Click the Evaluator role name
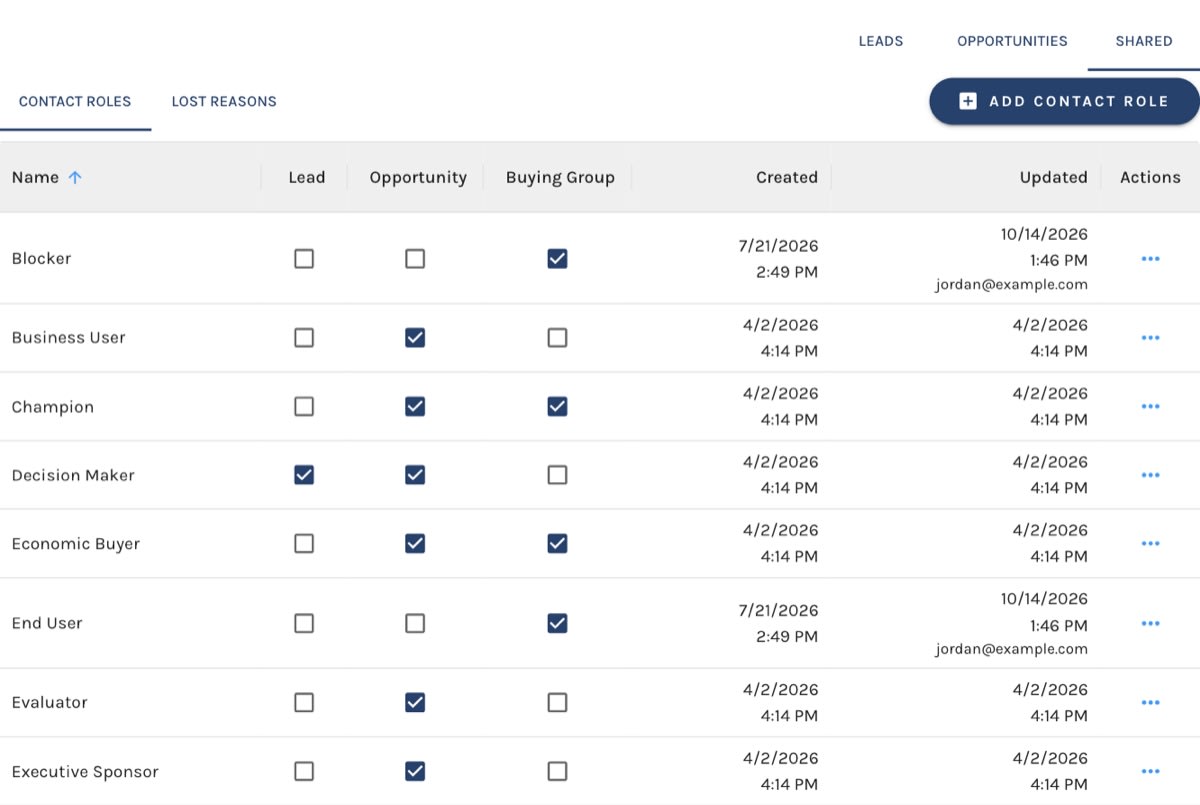This screenshot has width=1200, height=805. [50, 702]
